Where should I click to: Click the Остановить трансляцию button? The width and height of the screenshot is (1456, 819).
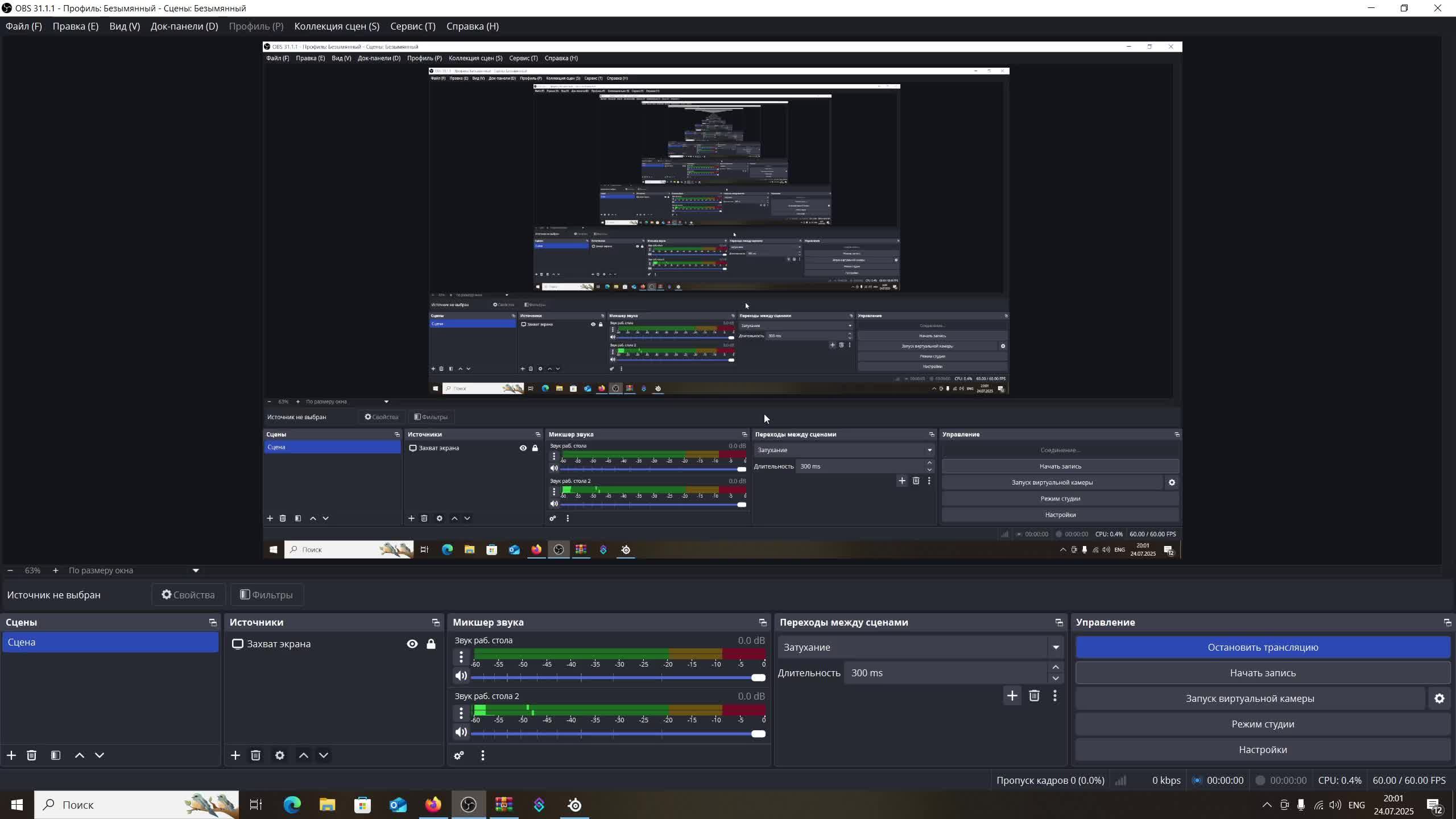(x=1263, y=647)
